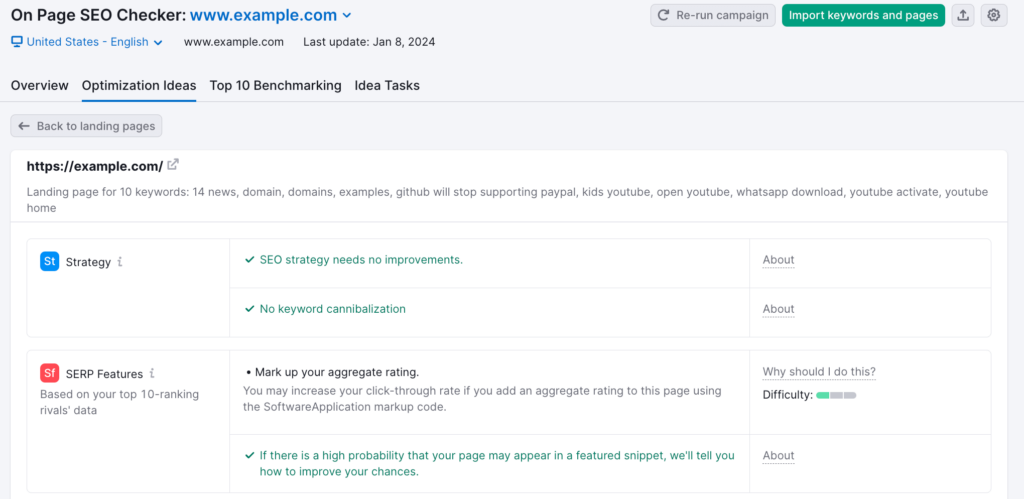Image resolution: width=1024 pixels, height=499 pixels.
Task: Click the https://example.com/ page URL heading
Action: point(95,167)
